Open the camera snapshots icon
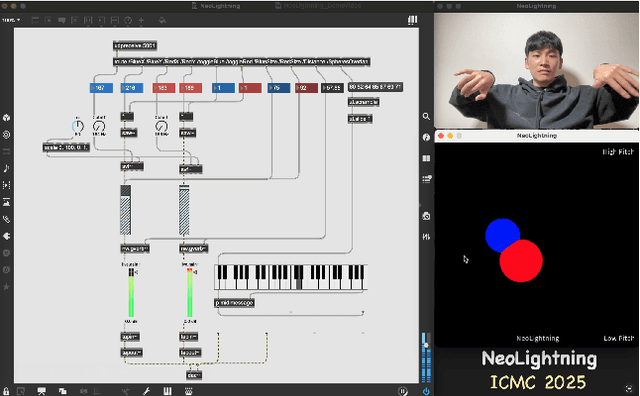This screenshot has width=640, height=396. click(x=426, y=216)
